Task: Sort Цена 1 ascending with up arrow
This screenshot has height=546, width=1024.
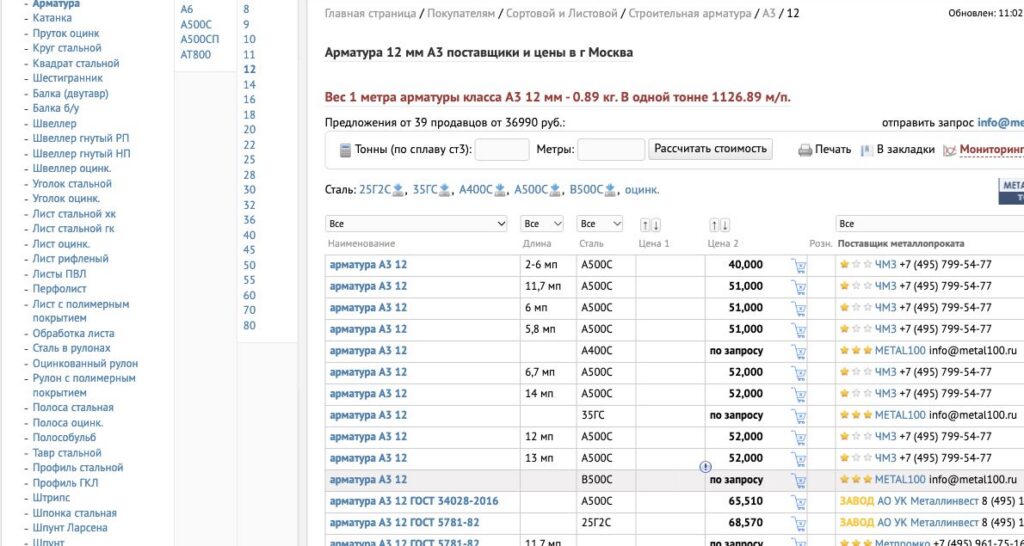Action: [645, 225]
